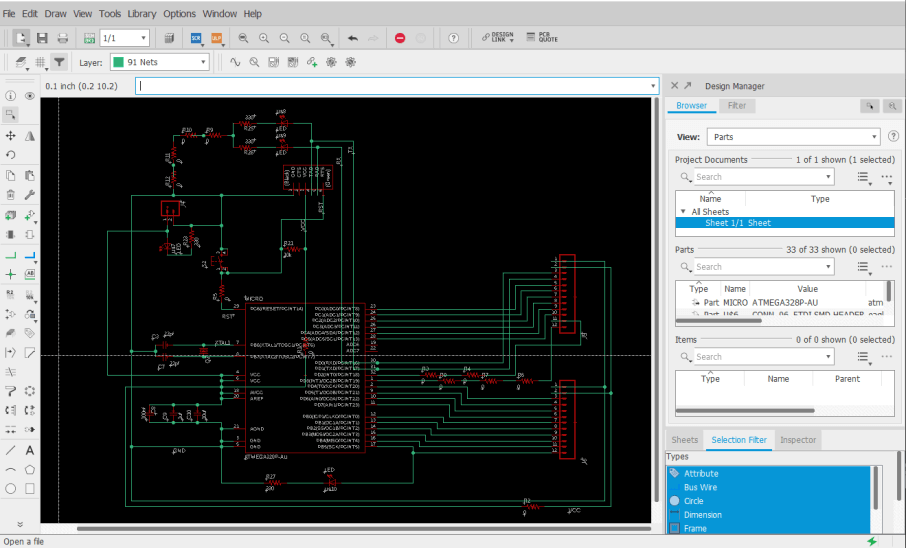
Task: Click the Design Link button
Action: (x=498, y=38)
